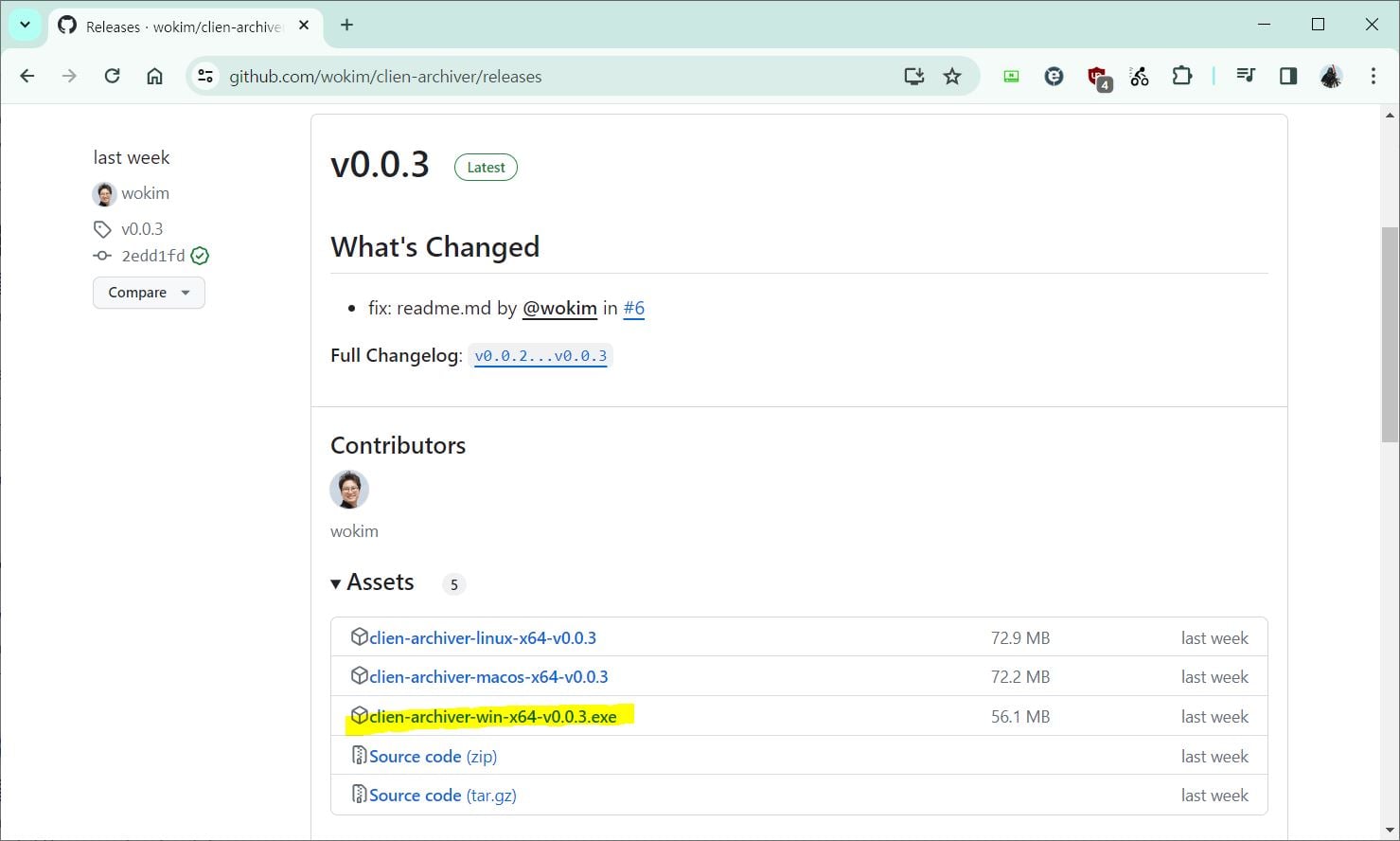Open the red shield extension with badge 4
1400x841 pixels.
(1098, 79)
